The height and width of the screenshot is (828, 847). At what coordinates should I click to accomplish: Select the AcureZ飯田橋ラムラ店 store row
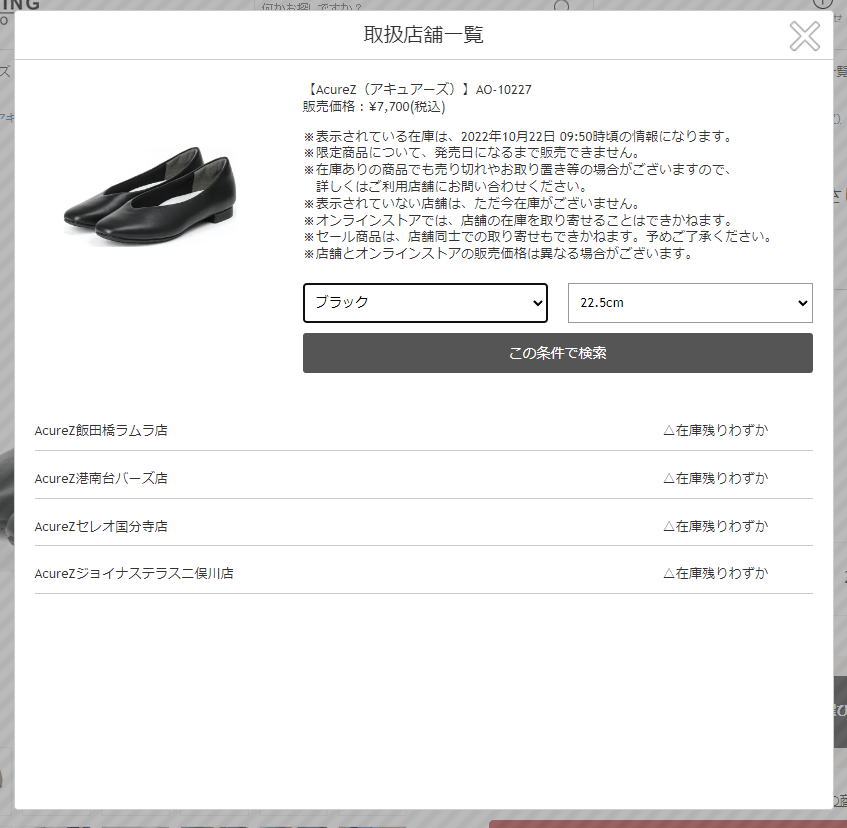[x=101, y=431]
